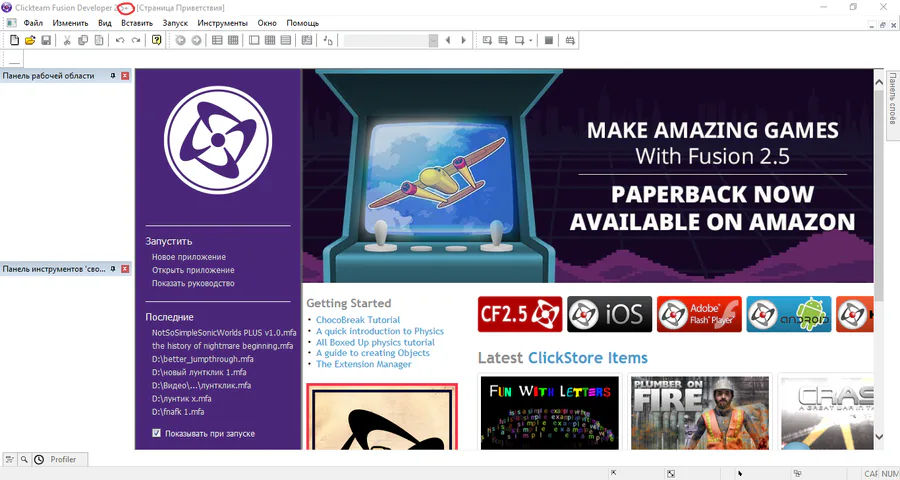Open the frame selector combo box
Viewport: 900px width, 480px height.
(x=390, y=40)
